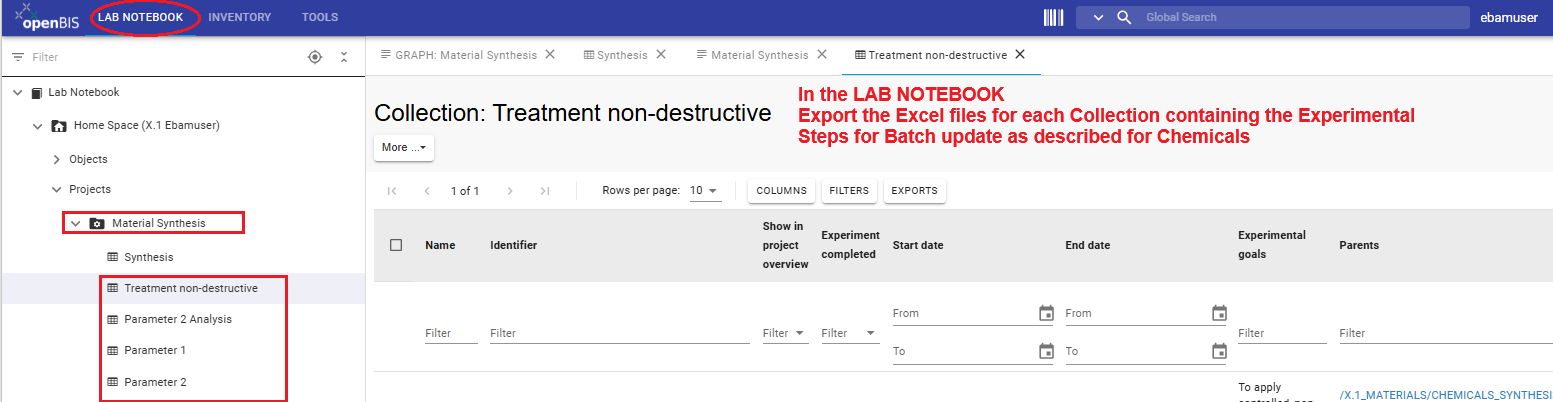Focus the Experimental goals filter field
Viewport: 1553px width, 402px height.
pyautogui.click(x=1282, y=333)
